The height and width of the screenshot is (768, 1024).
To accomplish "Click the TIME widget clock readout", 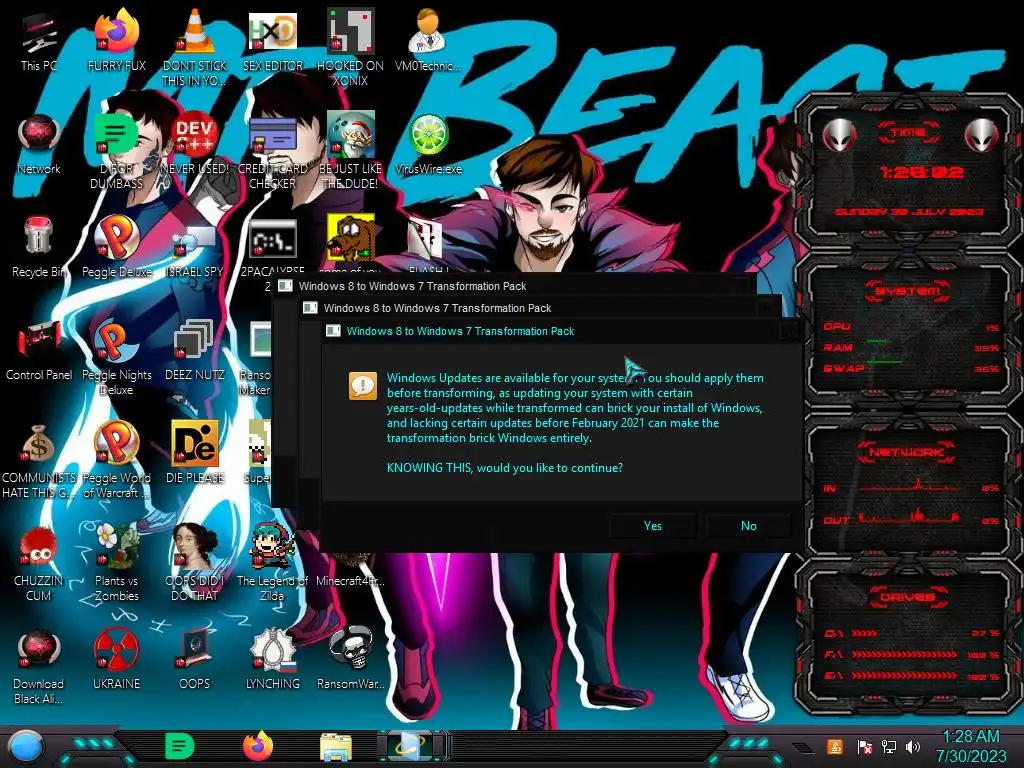I will (x=921, y=172).
